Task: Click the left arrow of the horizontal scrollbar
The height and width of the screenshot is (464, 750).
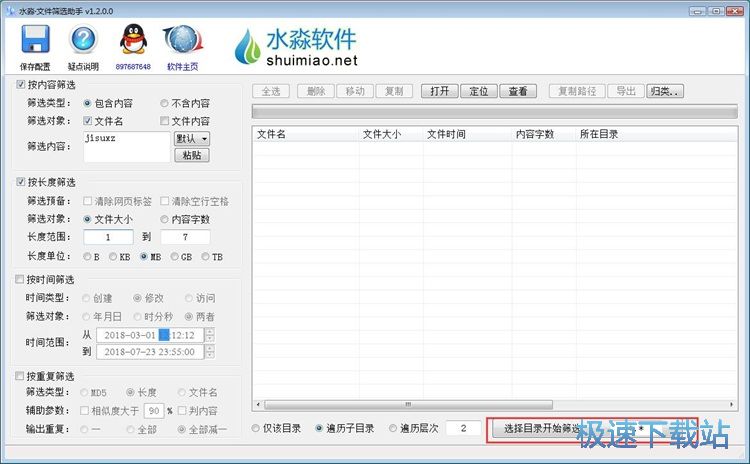Action: coord(258,405)
